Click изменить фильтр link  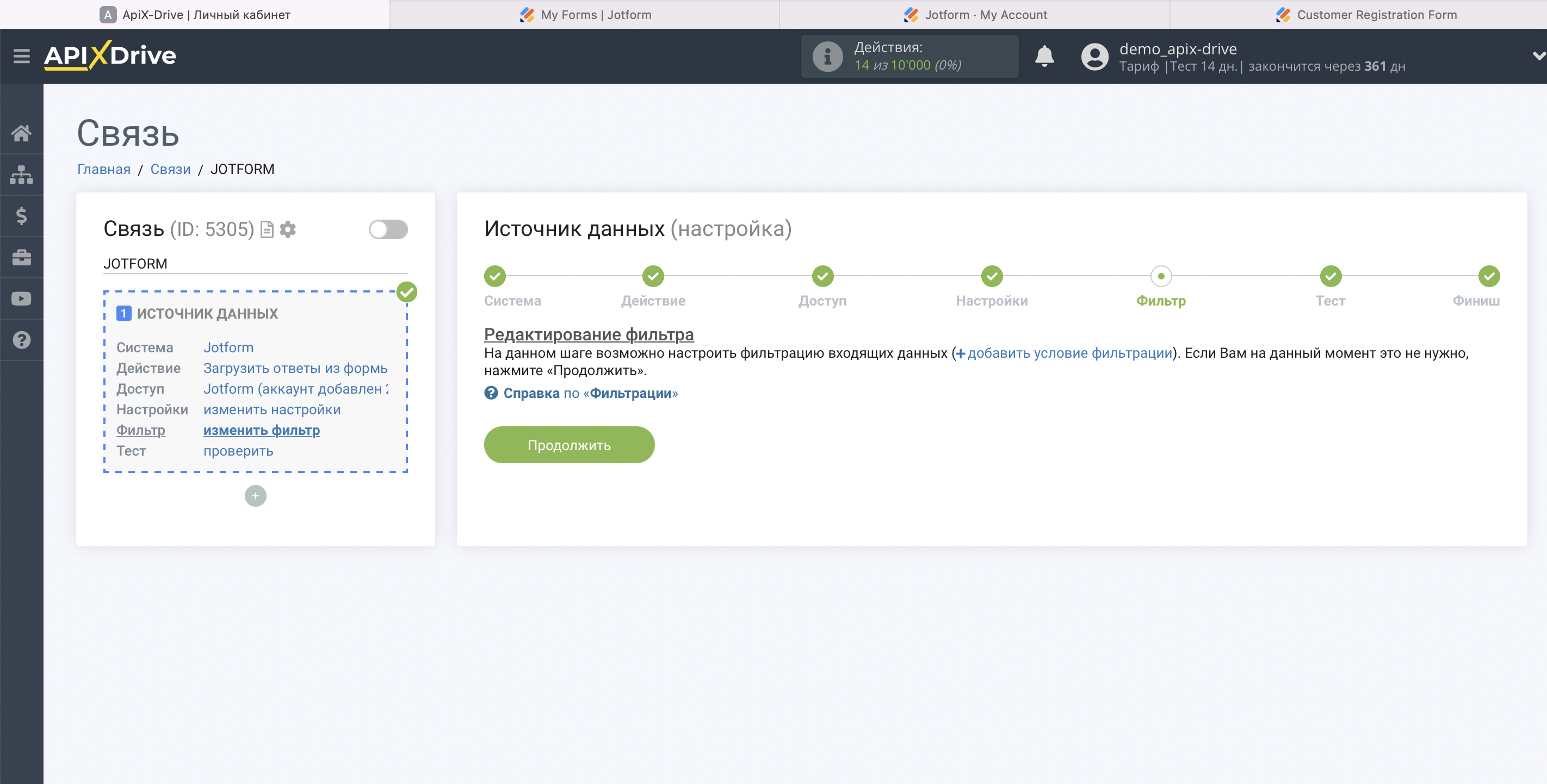[261, 431]
